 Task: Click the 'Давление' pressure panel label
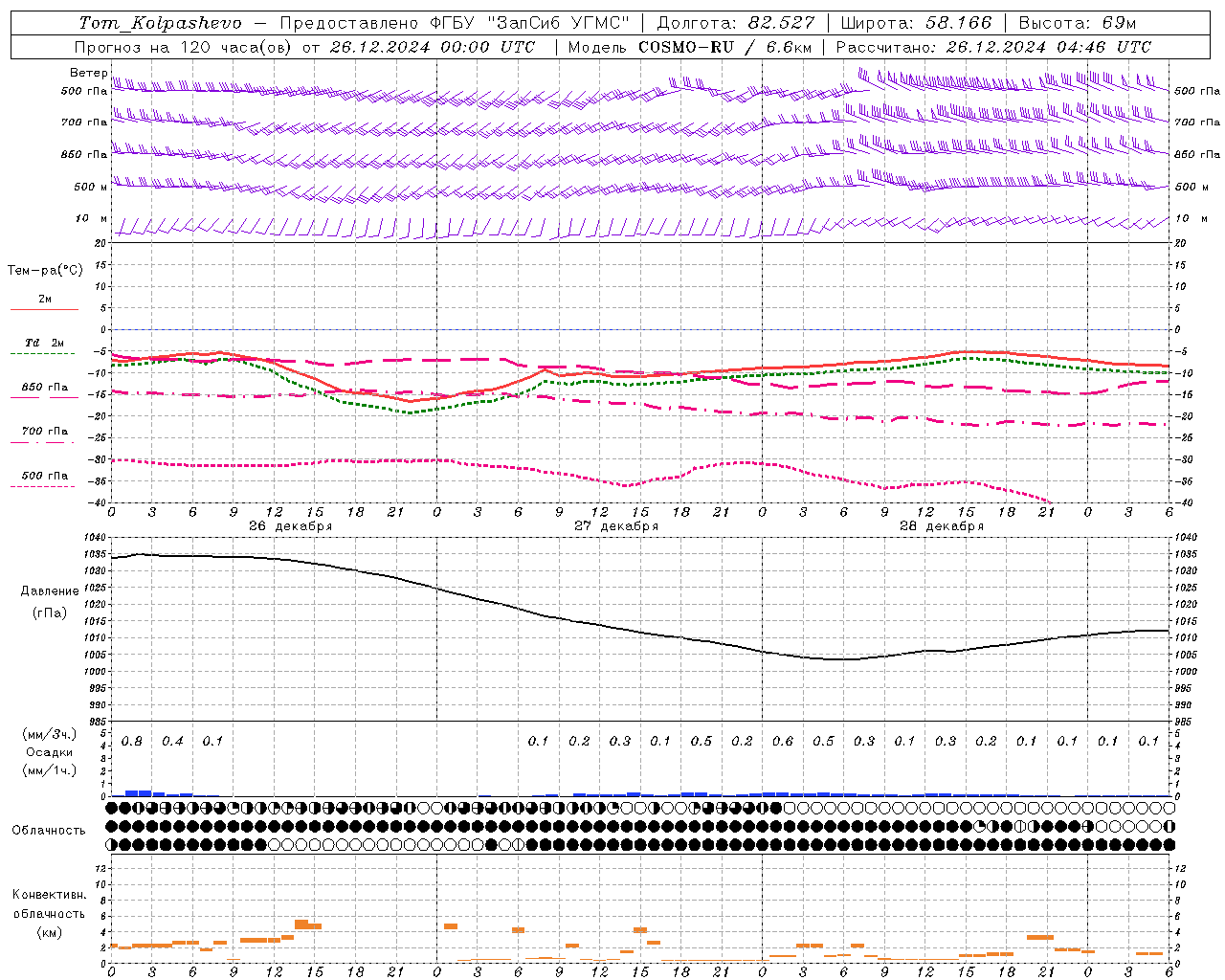tap(50, 591)
